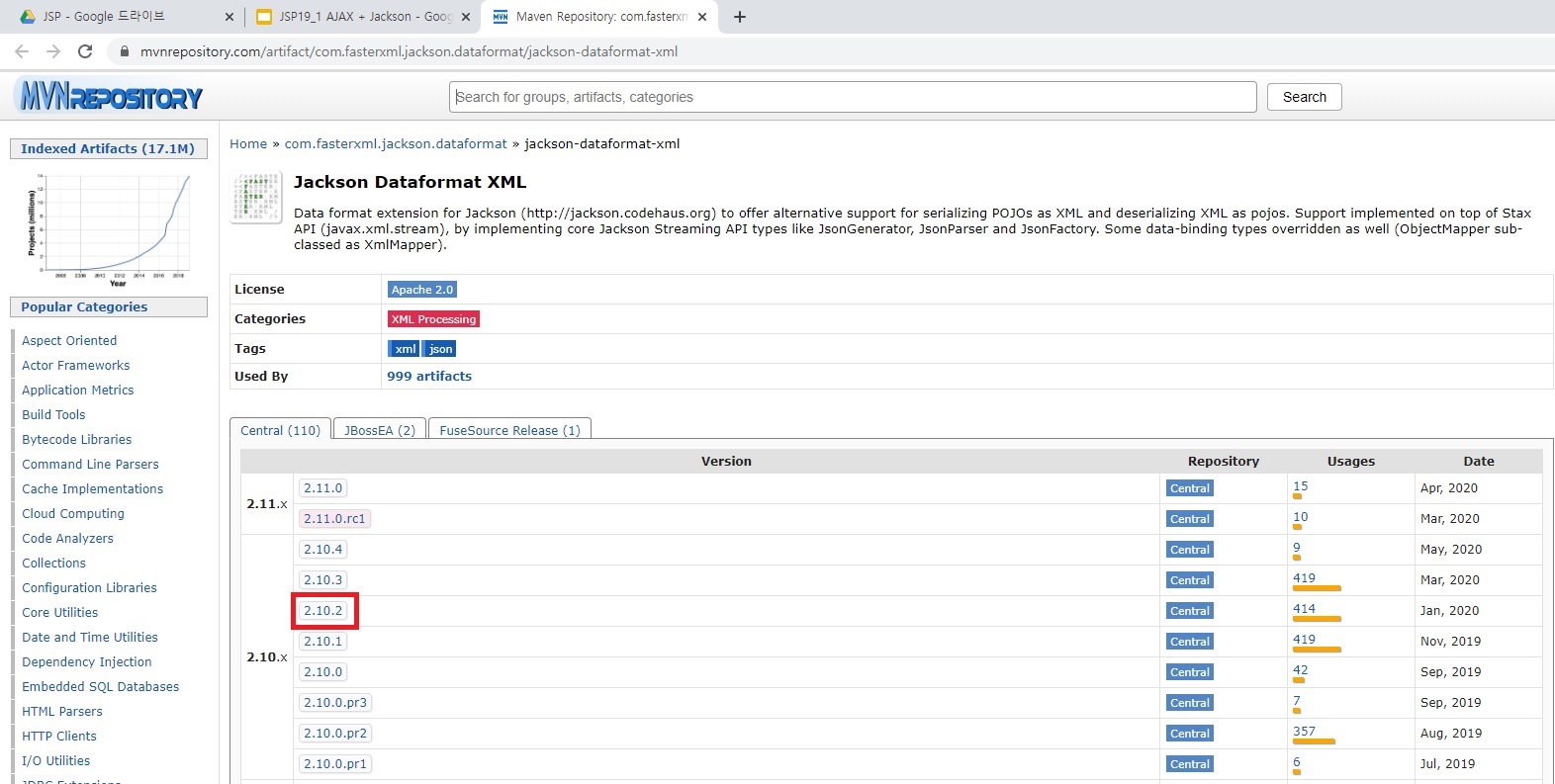
Task: Click the json tag badge
Action: click(x=440, y=349)
